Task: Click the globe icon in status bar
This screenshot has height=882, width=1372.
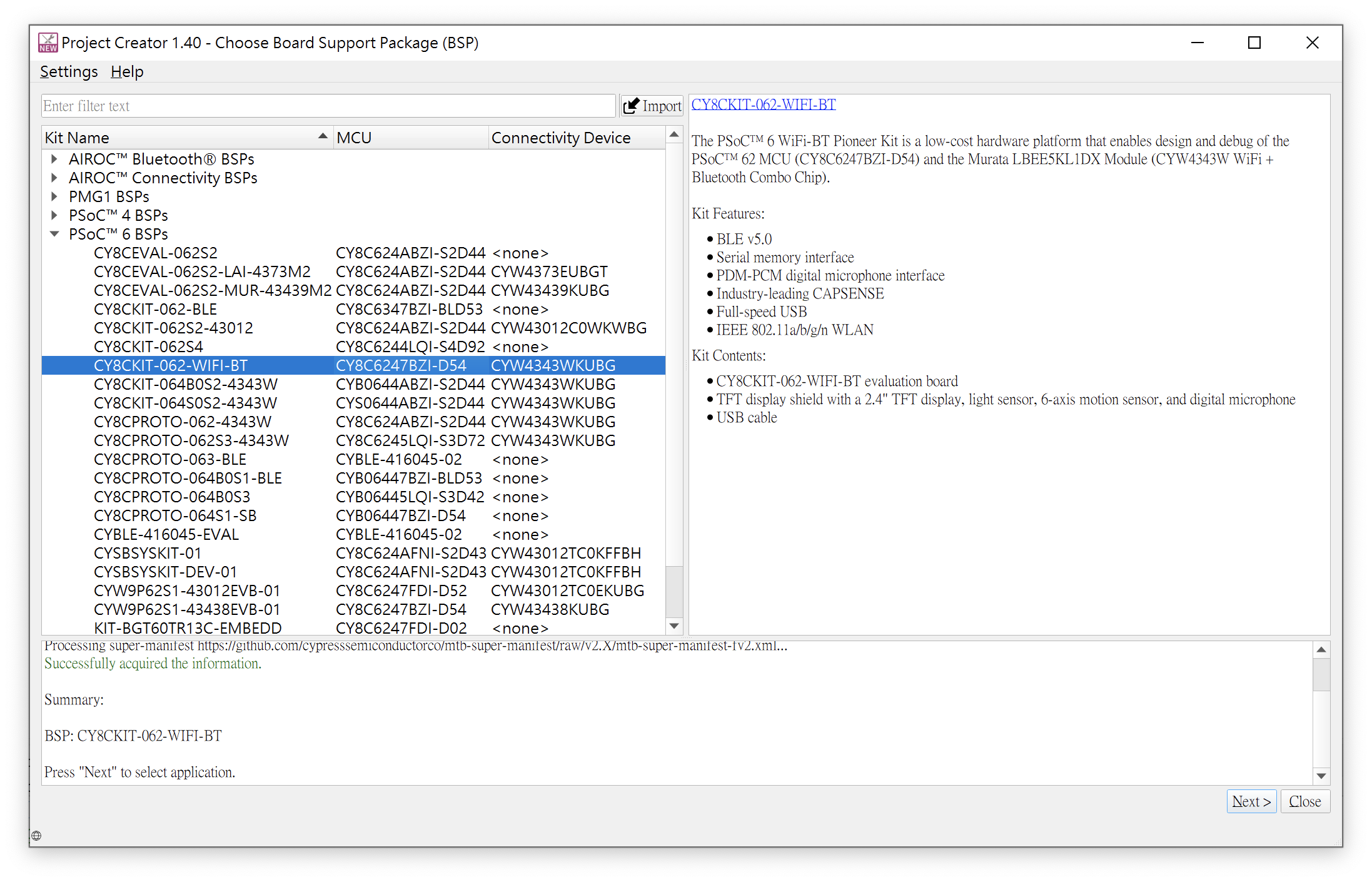Action: point(36,836)
